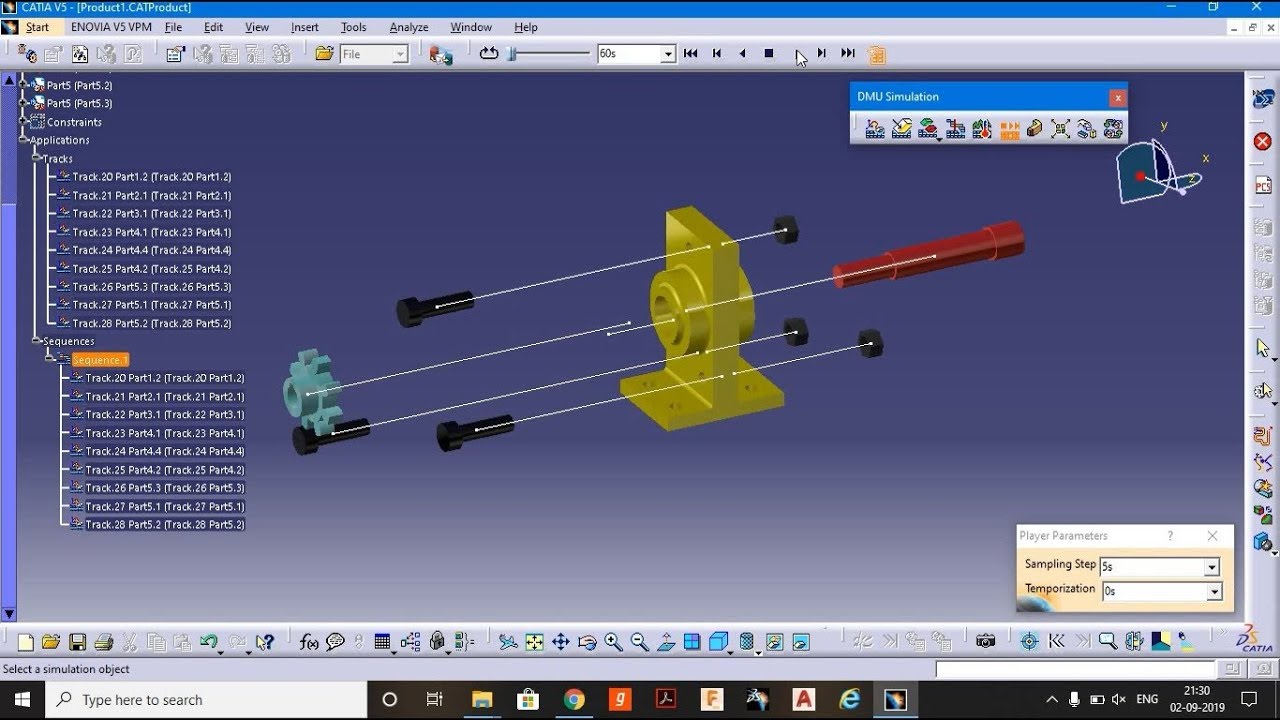The width and height of the screenshot is (1280, 720).
Task: Jump to simulation end
Action: 848,54
